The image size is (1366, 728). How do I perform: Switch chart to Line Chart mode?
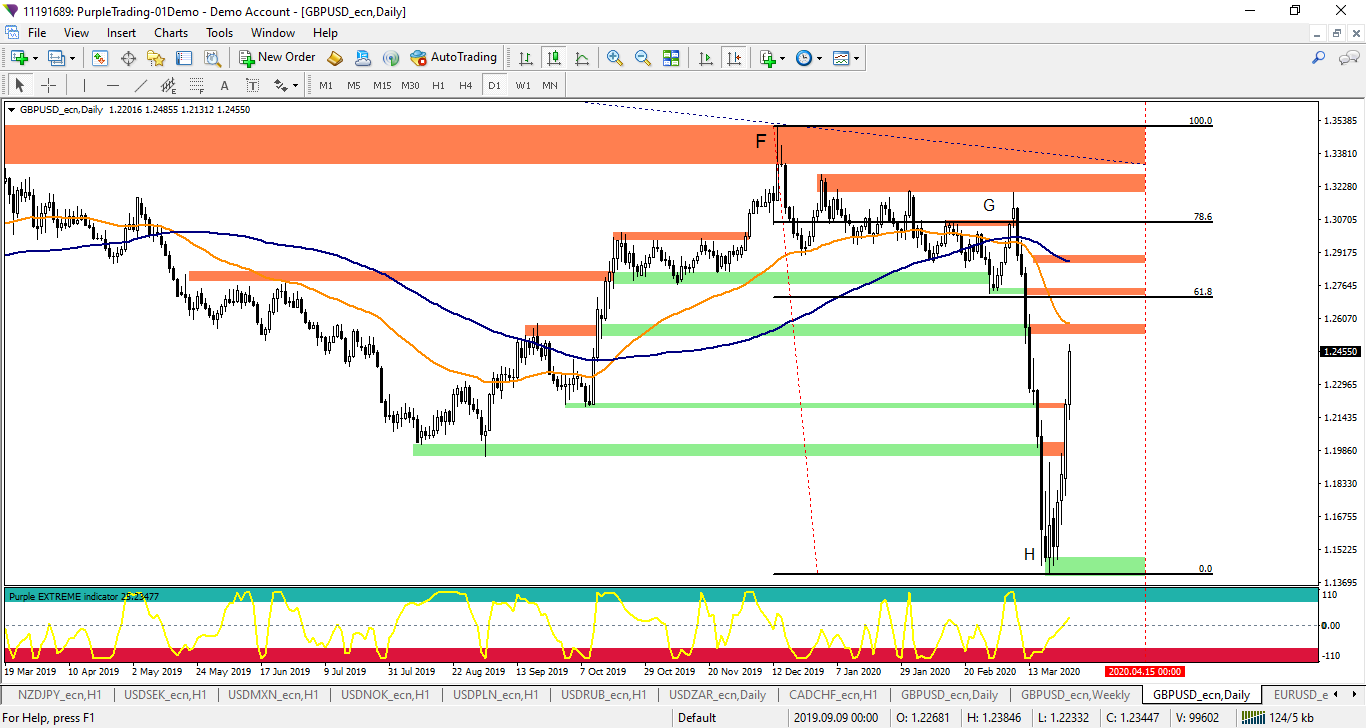click(x=581, y=58)
